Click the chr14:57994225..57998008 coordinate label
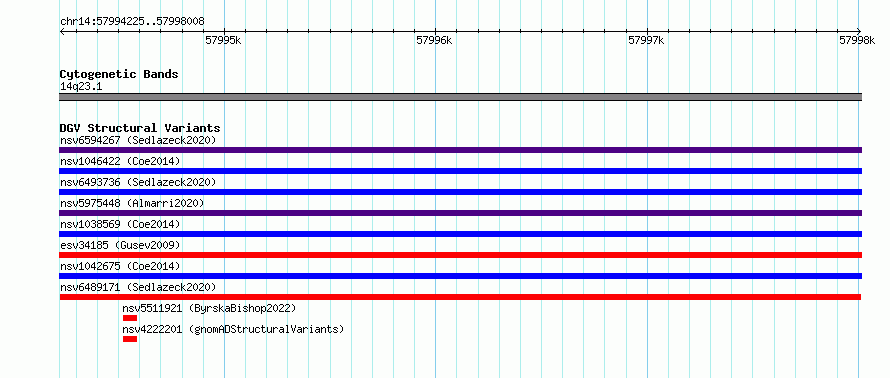890x378 pixels. coord(132,22)
